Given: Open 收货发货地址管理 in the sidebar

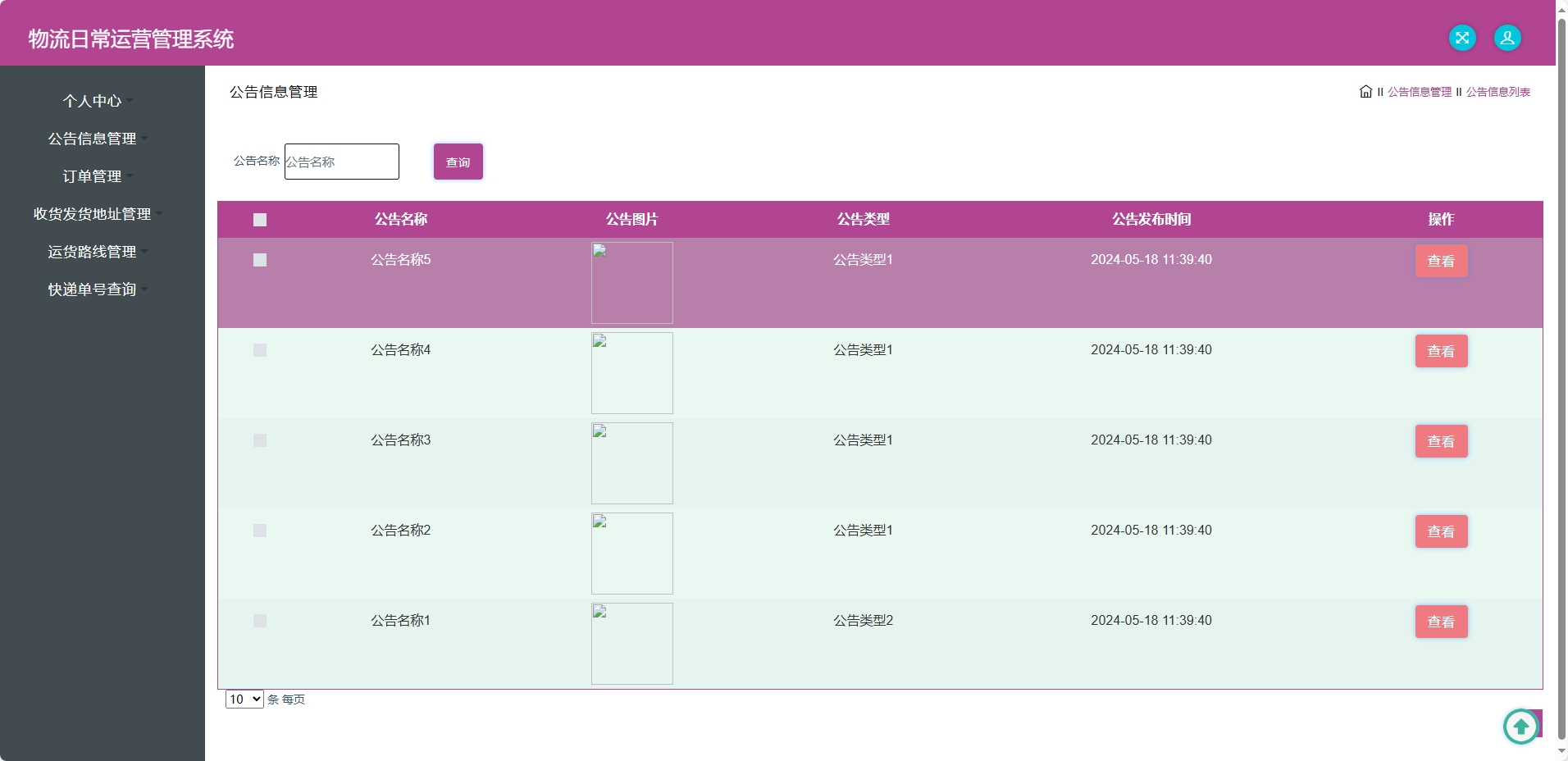Looking at the screenshot, I should tap(92, 214).
